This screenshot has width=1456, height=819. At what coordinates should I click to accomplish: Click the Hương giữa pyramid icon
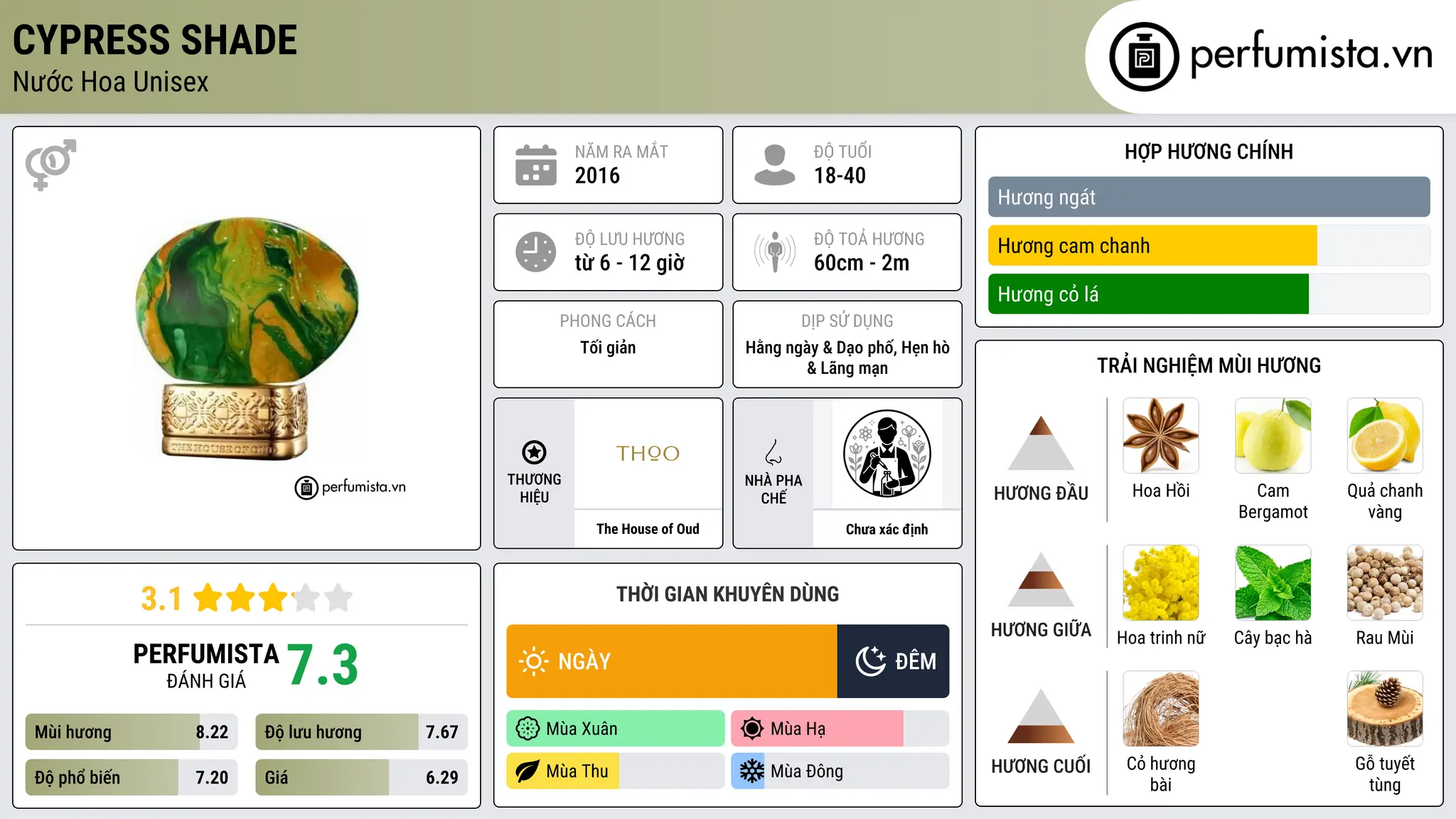click(1041, 579)
